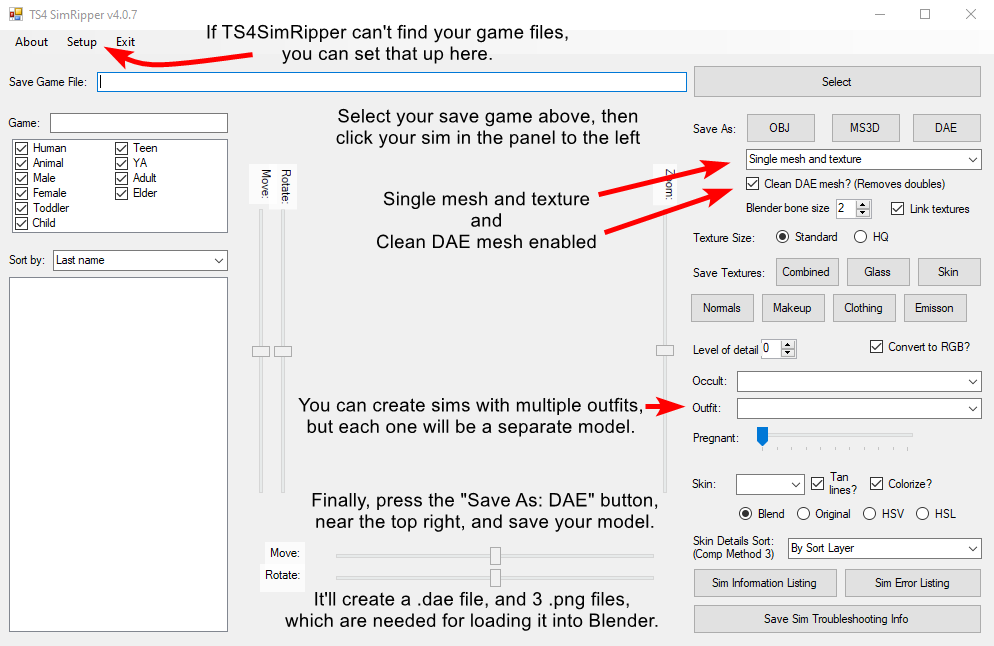This screenshot has height=646, width=994.
Task: Open the Occult dropdown
Action: pos(859,382)
